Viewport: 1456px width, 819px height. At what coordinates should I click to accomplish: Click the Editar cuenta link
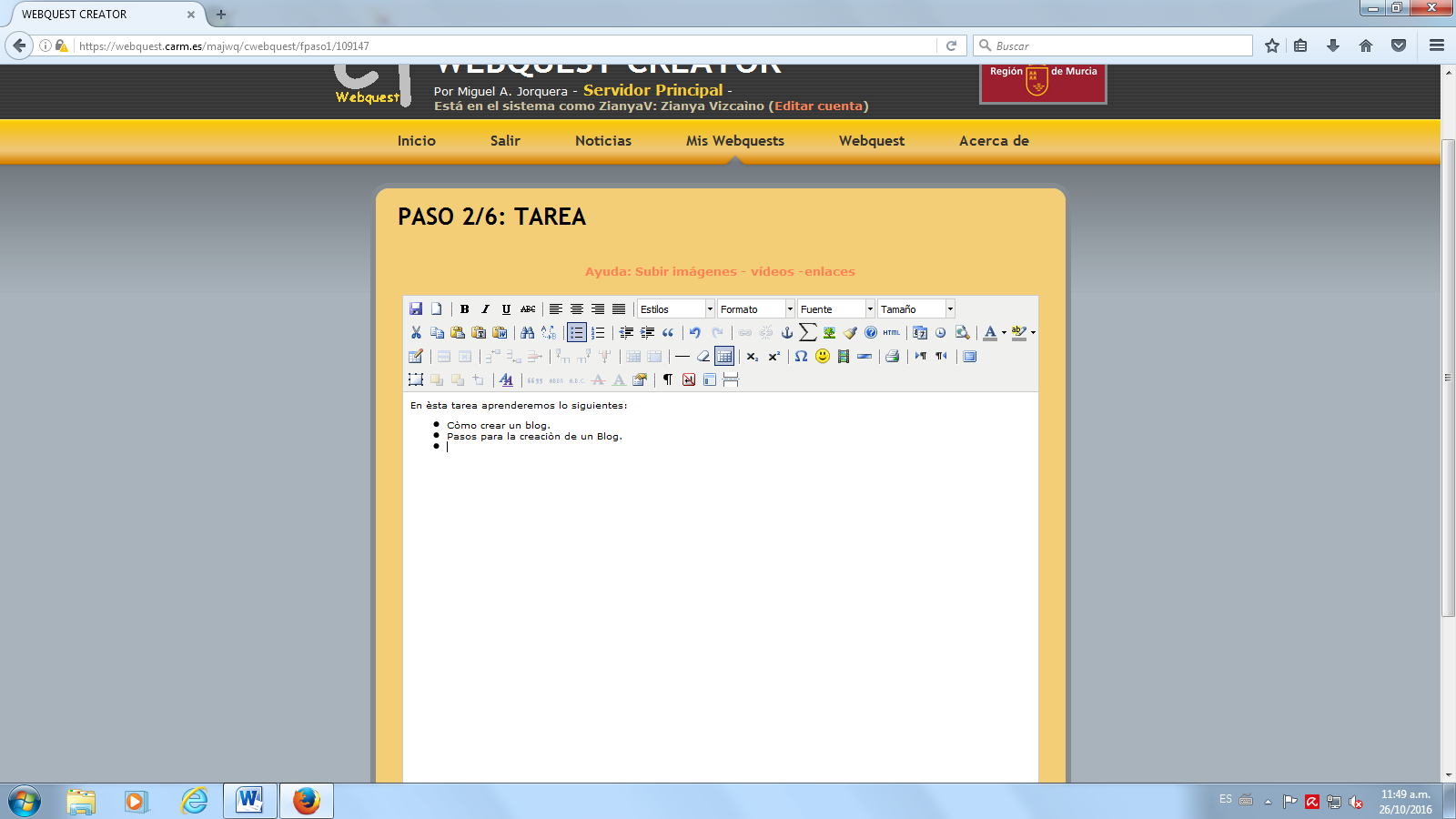pos(818,106)
